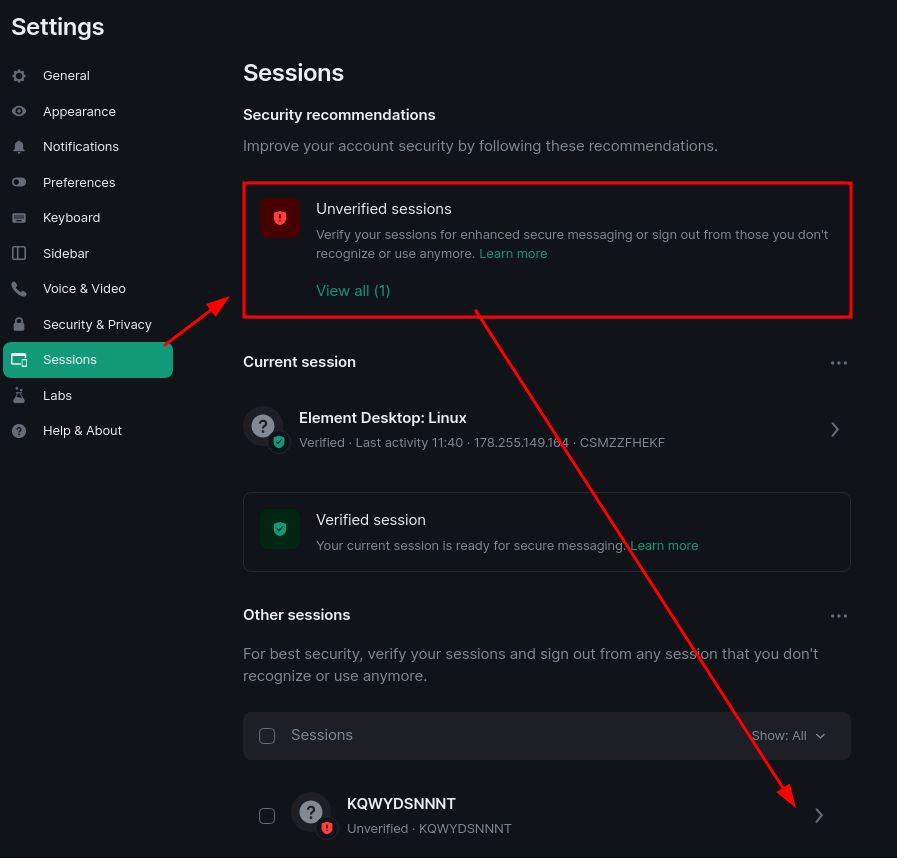Click the red Unverified sessions shield icon
This screenshot has height=858, width=897.
tap(280, 218)
